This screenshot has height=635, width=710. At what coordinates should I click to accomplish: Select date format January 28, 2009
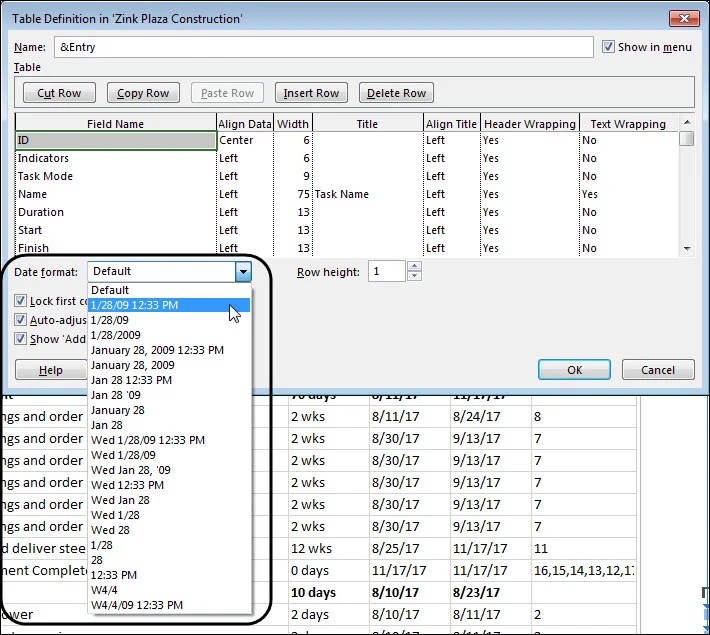pyautogui.click(x=169, y=365)
